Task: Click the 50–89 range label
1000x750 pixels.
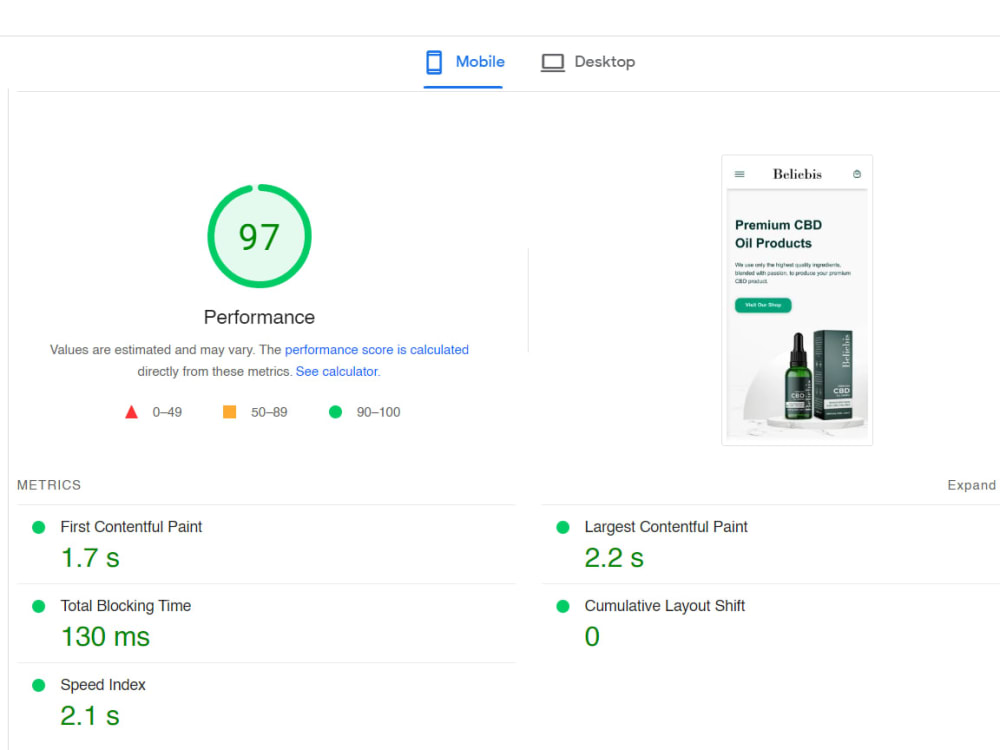Action: pos(269,413)
